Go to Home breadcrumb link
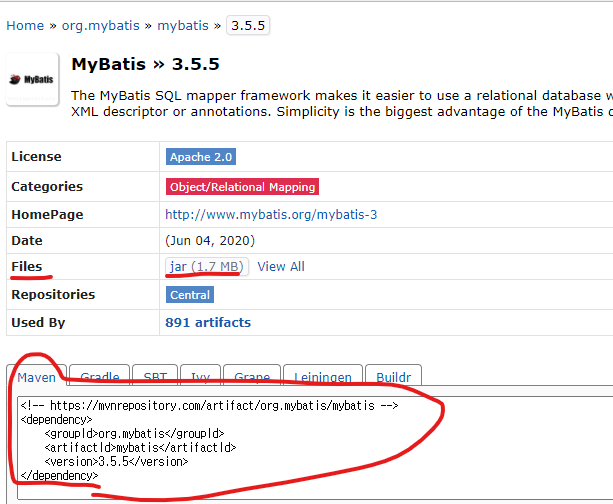Viewport: 613px width, 504px height. click(x=25, y=26)
